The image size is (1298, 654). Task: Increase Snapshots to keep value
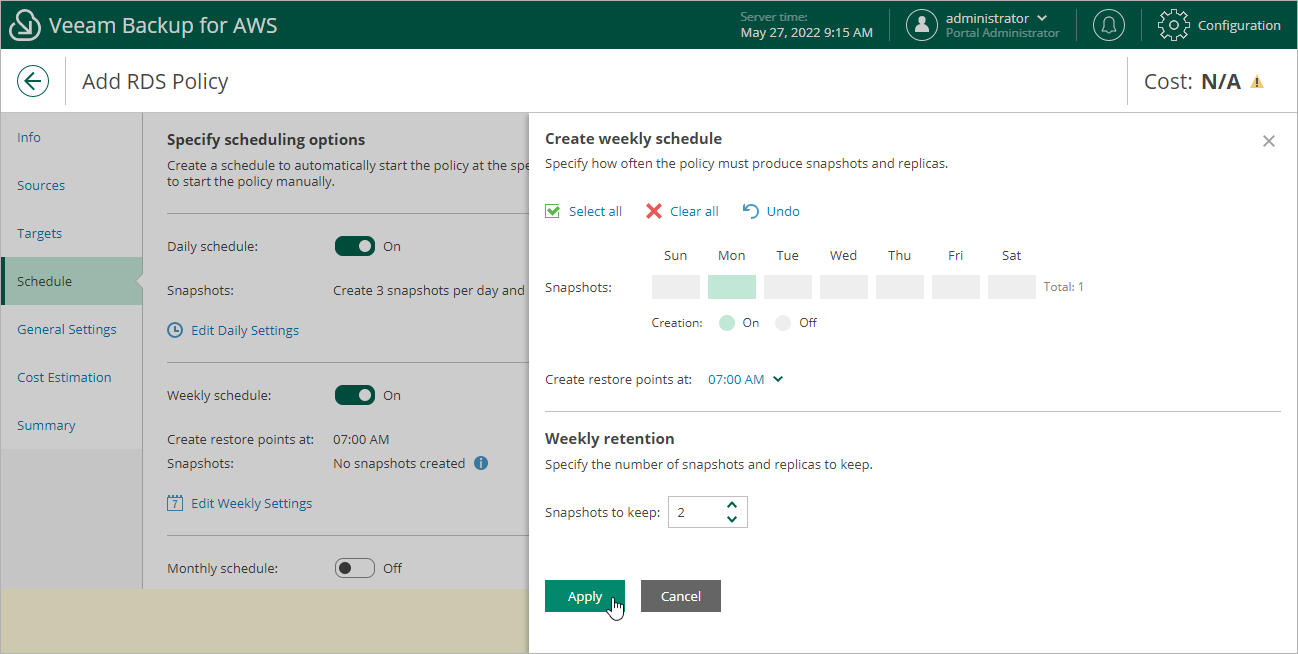(x=732, y=505)
